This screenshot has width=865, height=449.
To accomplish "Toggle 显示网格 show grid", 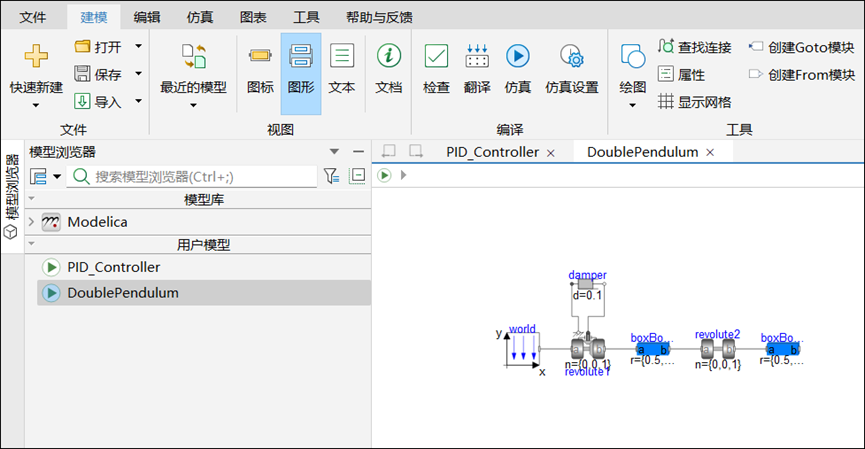I will pyautogui.click(x=695, y=102).
